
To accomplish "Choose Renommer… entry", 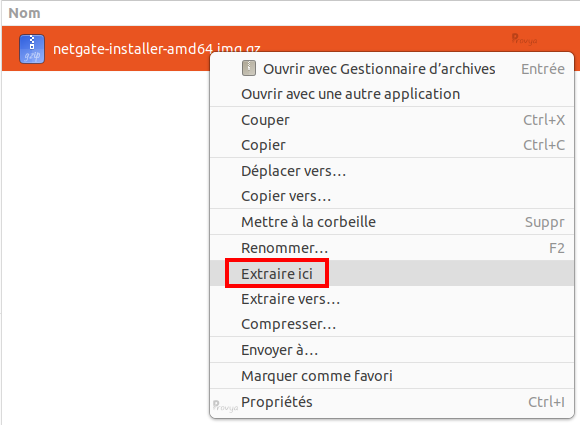I will tap(392, 248).
